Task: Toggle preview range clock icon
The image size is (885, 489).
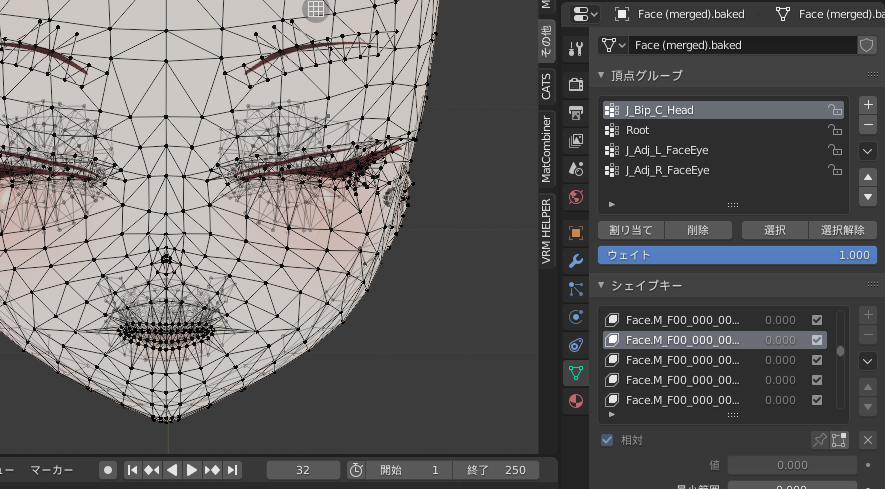Action: pyautogui.click(x=356, y=470)
